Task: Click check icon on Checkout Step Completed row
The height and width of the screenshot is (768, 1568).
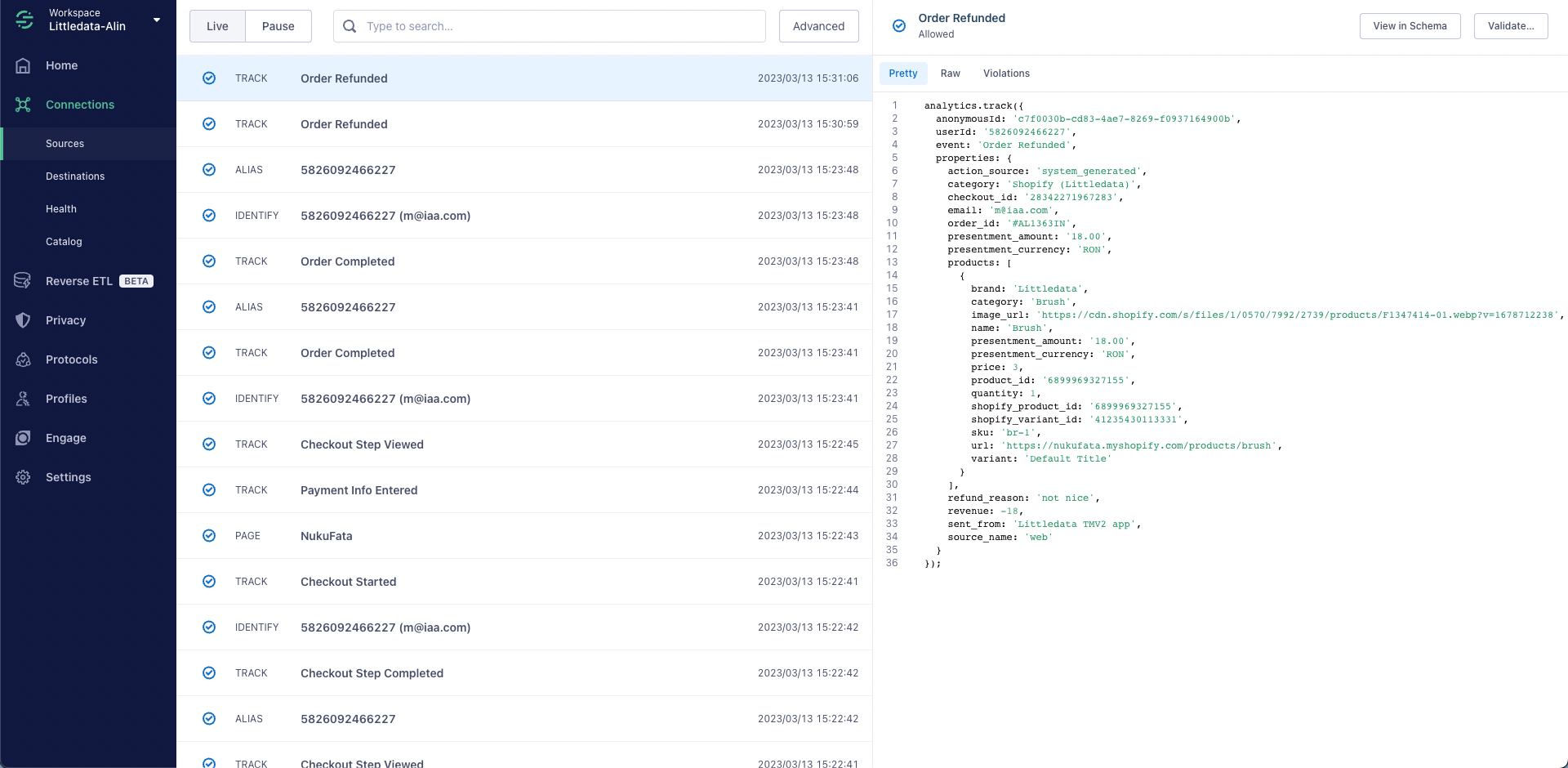Action: (x=209, y=673)
